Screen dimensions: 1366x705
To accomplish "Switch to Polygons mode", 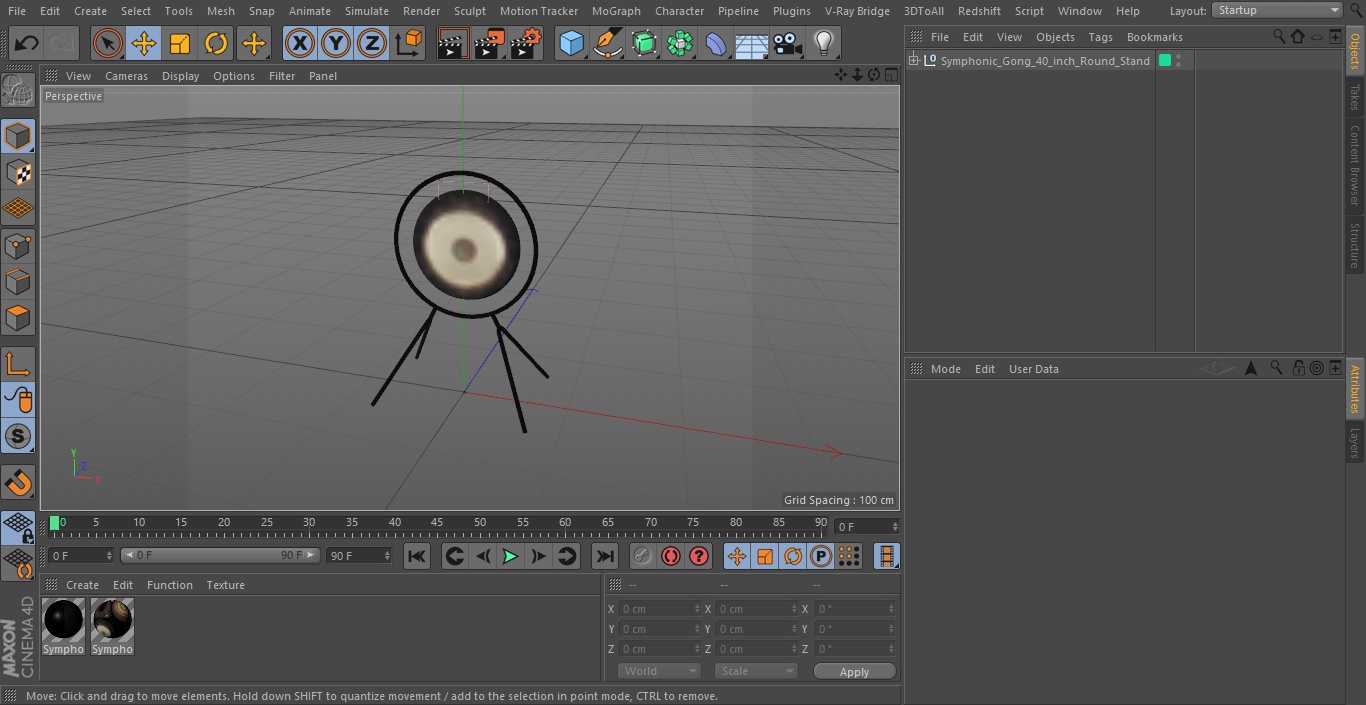I will tap(18, 319).
